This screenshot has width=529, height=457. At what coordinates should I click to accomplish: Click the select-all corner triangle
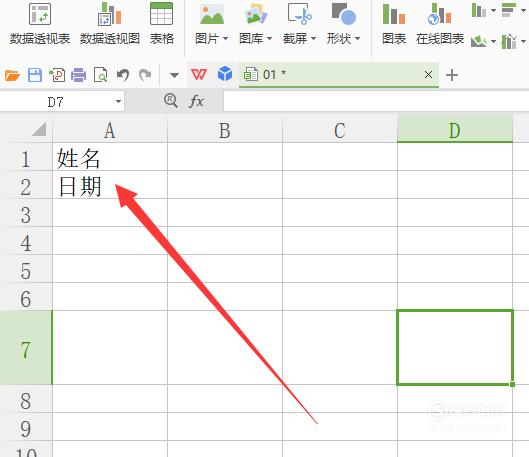pyautogui.click(x=39, y=129)
